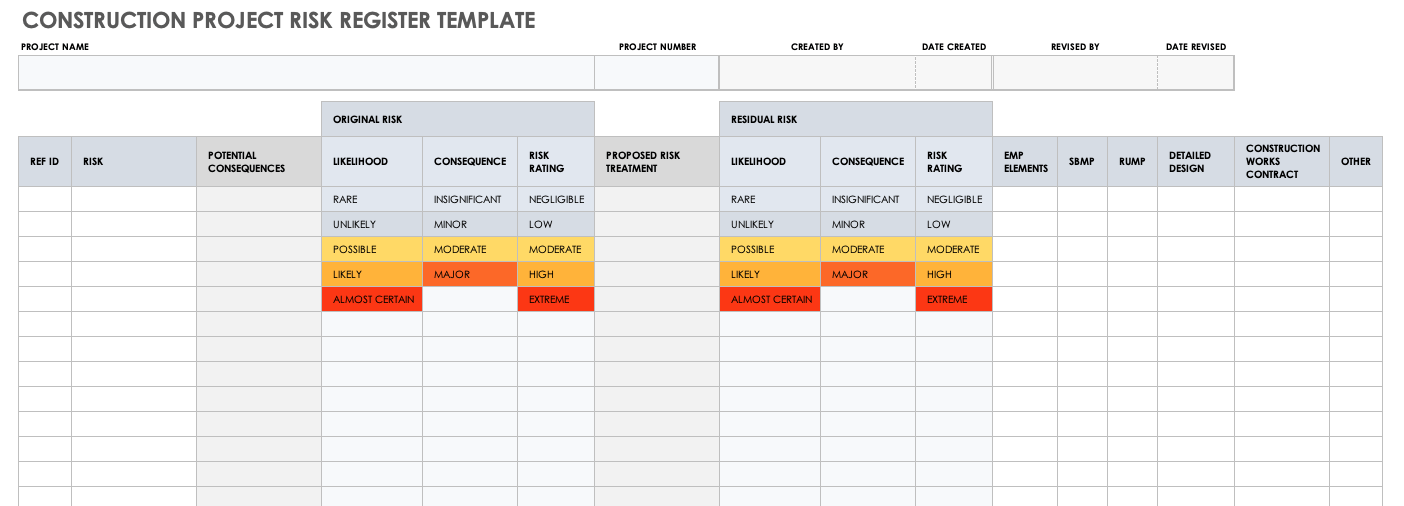Click the SBMP column header

pyautogui.click(x=1082, y=161)
